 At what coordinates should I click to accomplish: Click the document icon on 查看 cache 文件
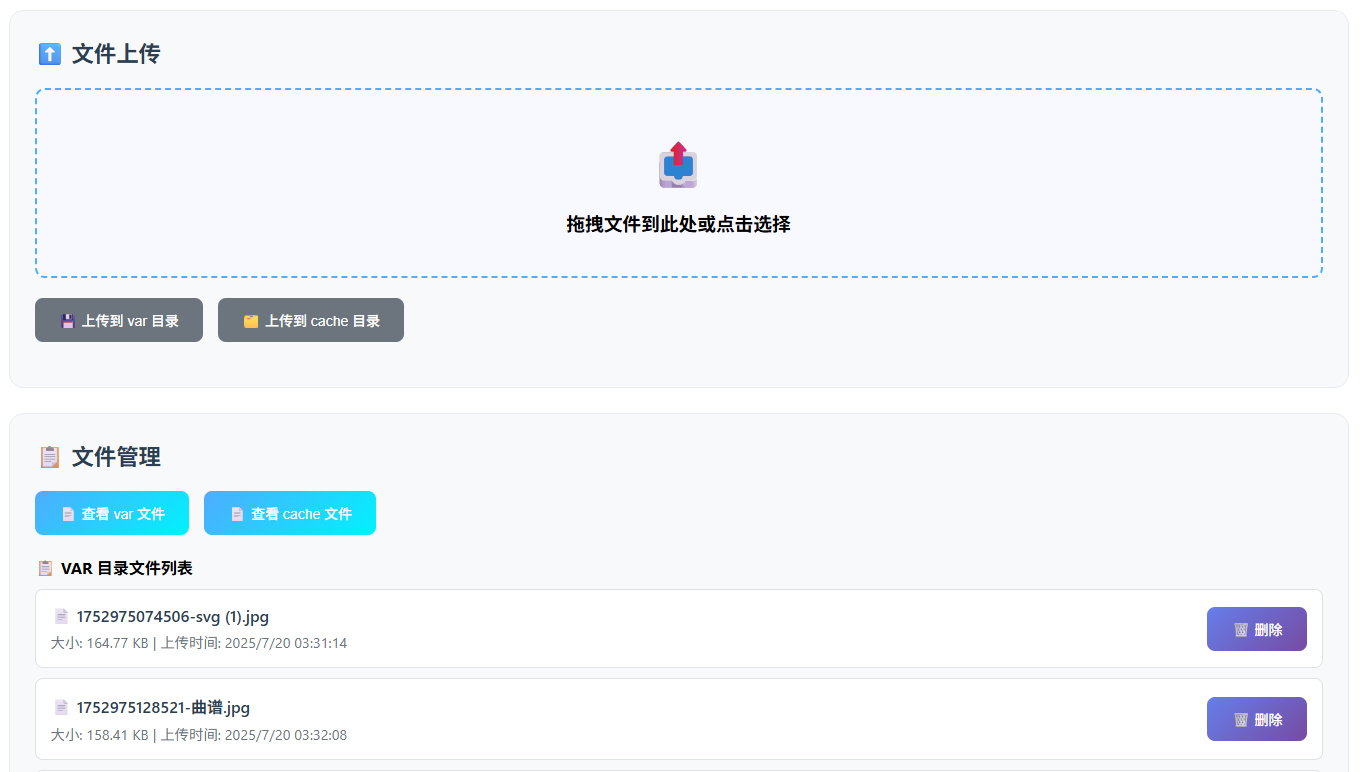237,514
